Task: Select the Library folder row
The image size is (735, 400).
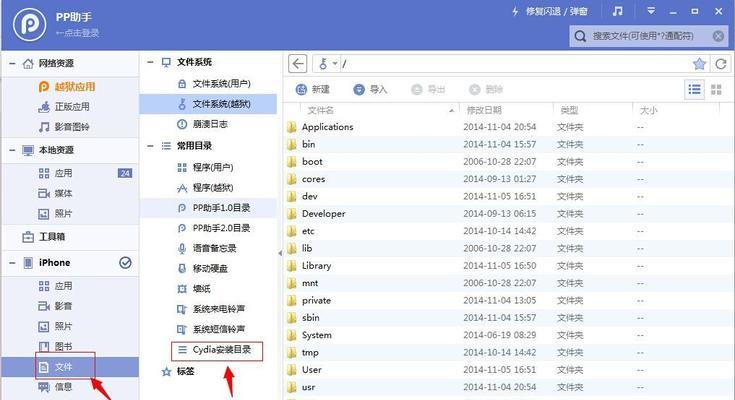Action: (x=509, y=266)
